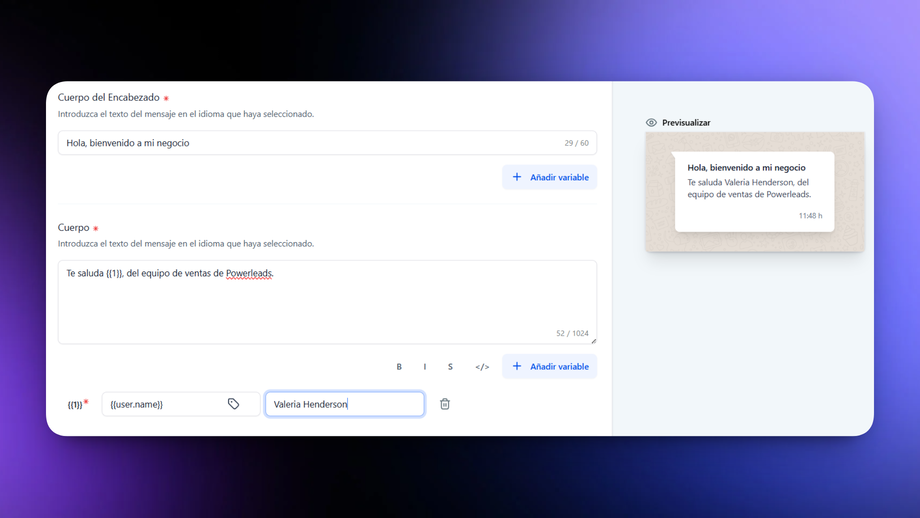Screen dimensions: 920x518
Task: Toggle italic formatting I icon
Action: [425, 367]
